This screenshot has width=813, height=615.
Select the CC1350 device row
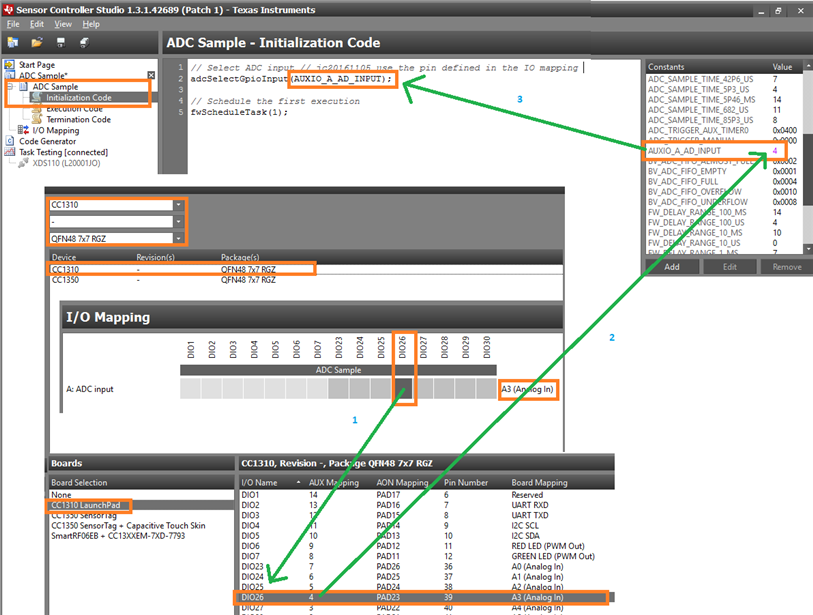pos(306,280)
